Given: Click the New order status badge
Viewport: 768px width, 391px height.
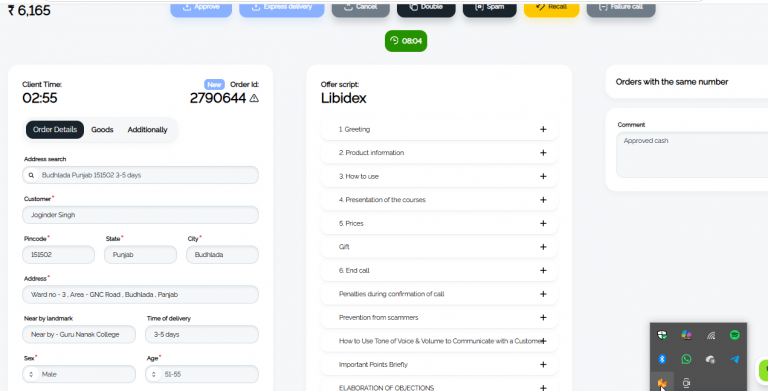Looking at the screenshot, I should [214, 84].
